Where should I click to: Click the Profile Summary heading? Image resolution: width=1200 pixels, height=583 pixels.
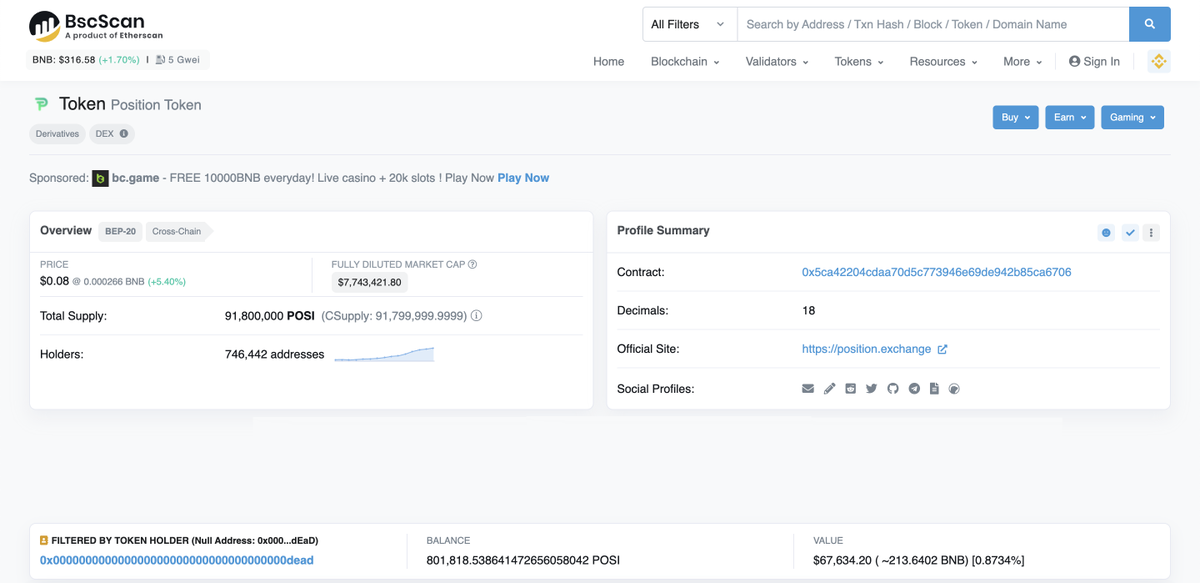coord(663,230)
